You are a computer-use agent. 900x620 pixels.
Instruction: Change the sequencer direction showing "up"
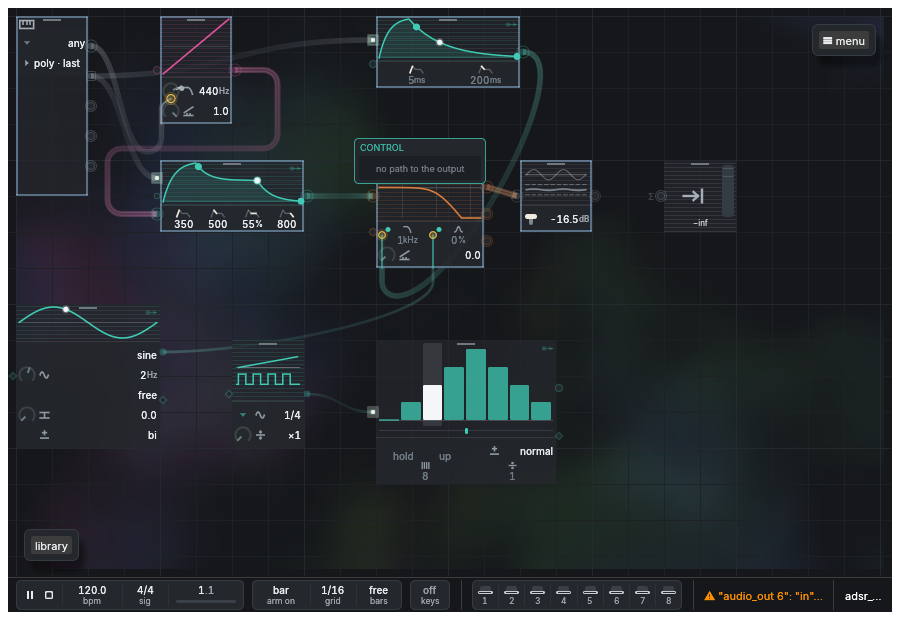445,456
